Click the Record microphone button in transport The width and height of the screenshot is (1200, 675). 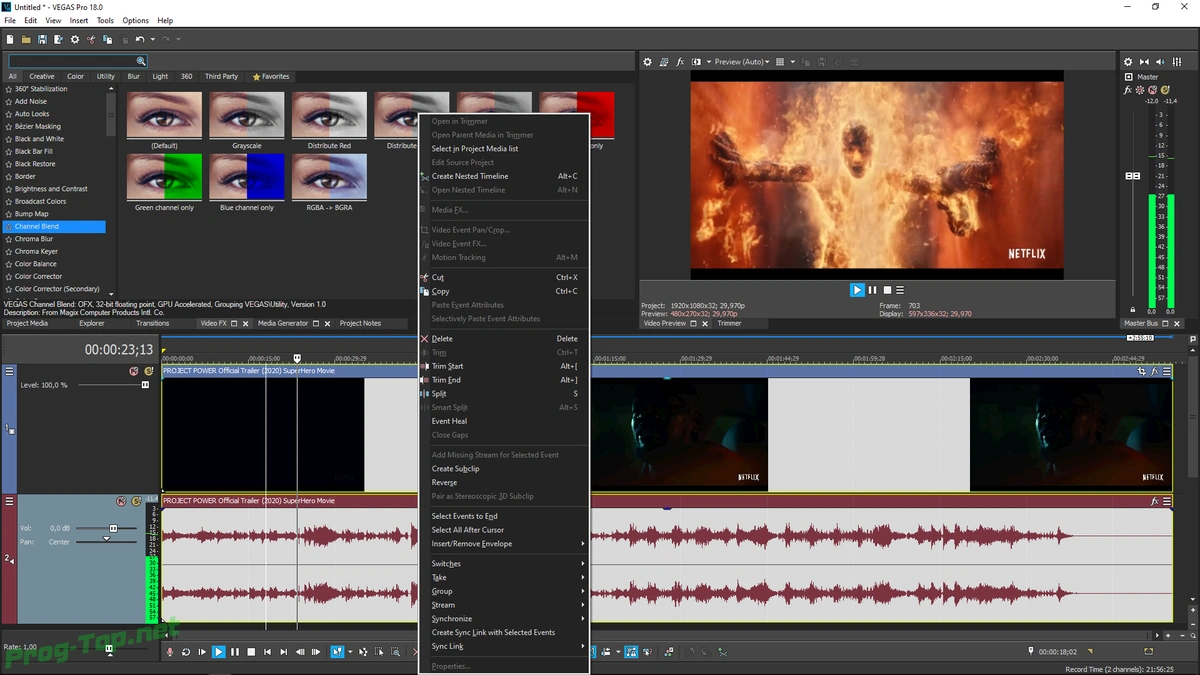tap(170, 652)
